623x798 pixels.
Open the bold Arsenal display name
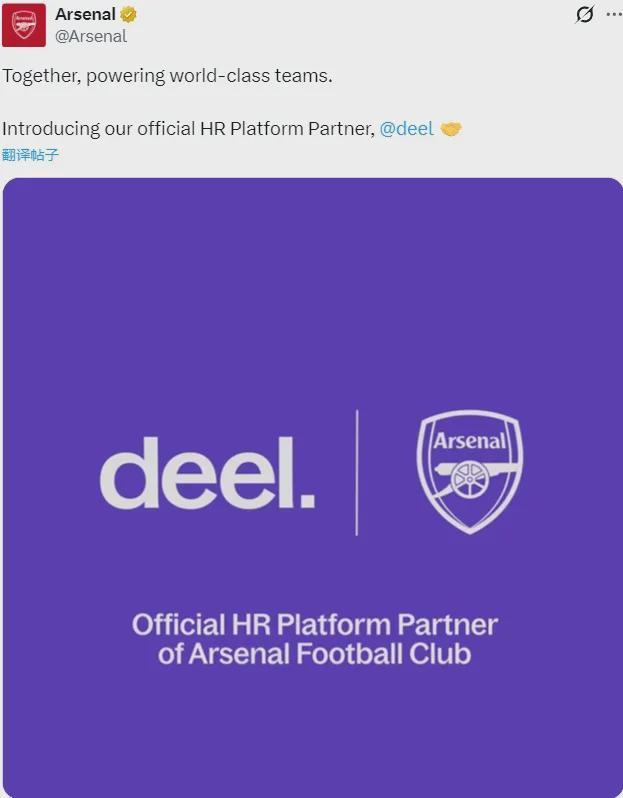86,14
